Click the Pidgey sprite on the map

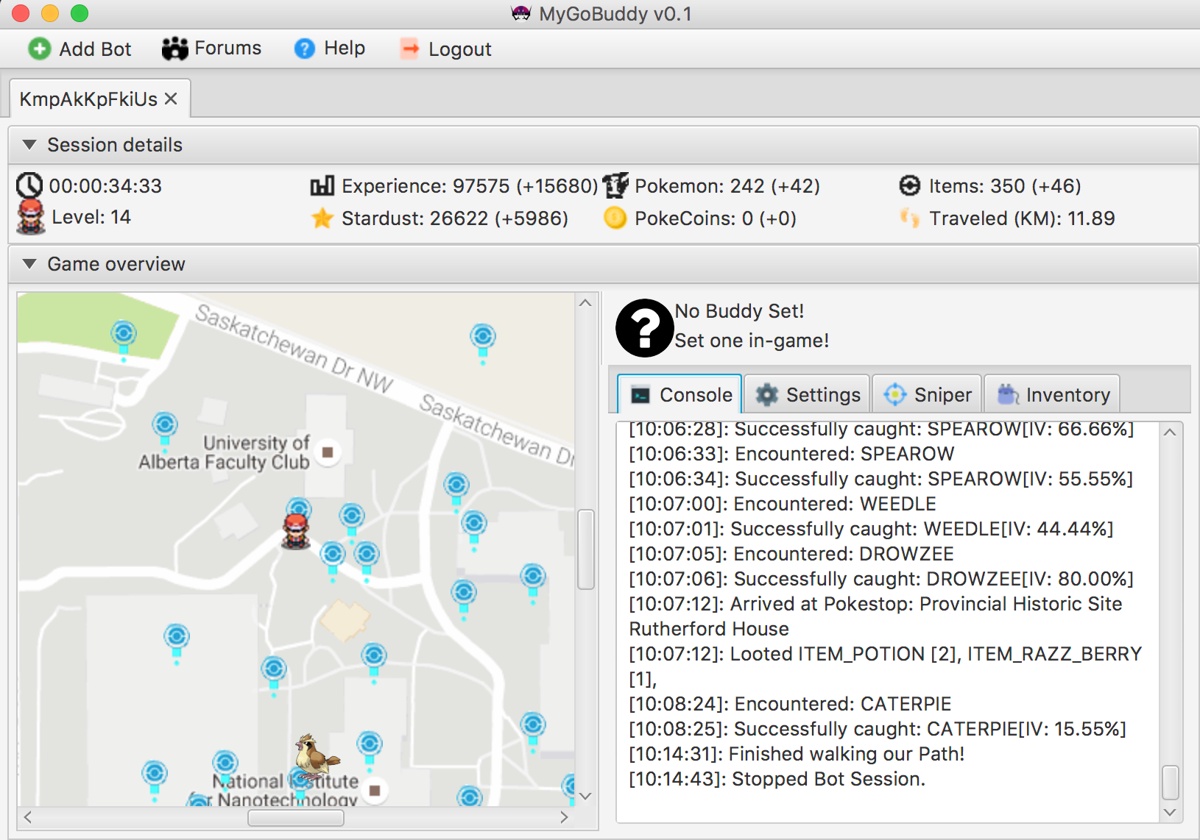(317, 757)
